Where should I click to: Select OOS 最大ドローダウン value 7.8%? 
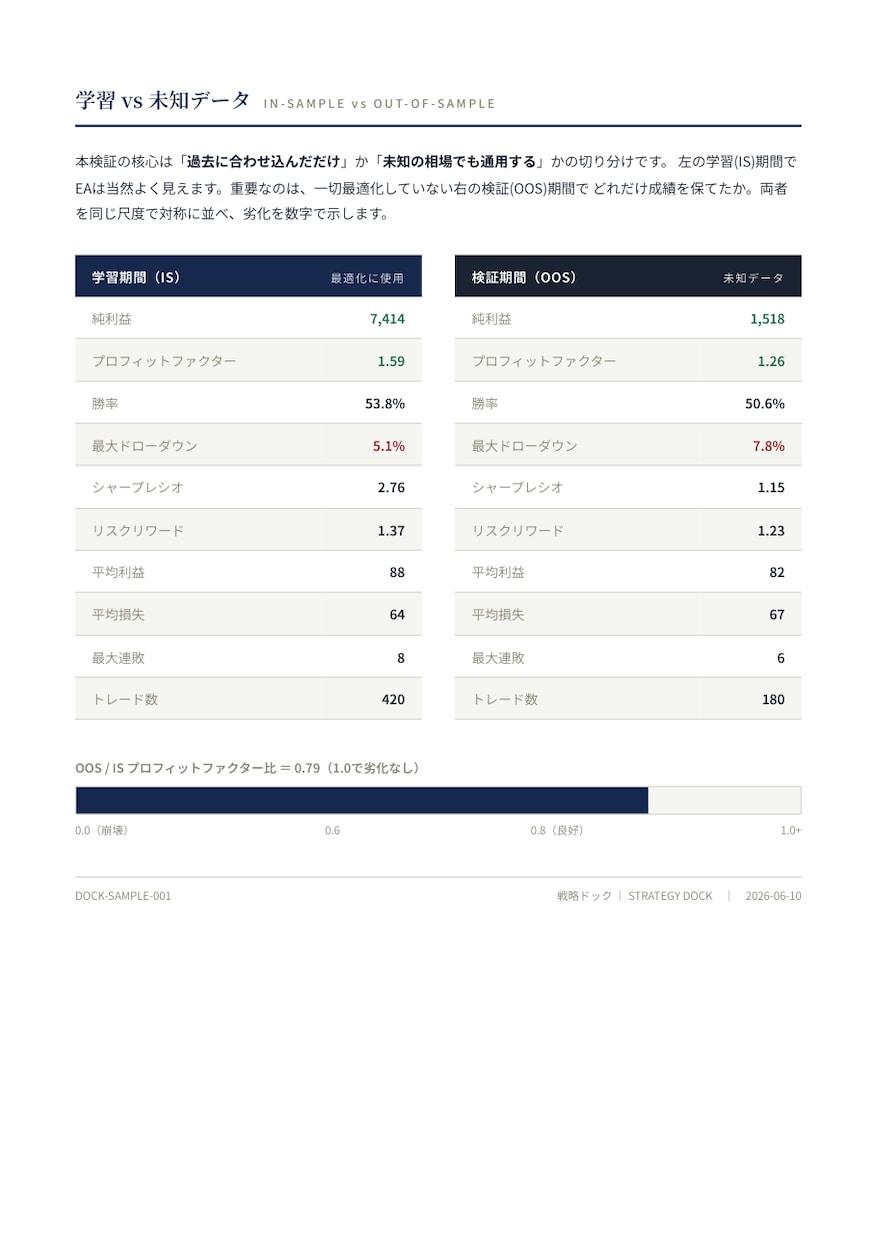tap(769, 446)
